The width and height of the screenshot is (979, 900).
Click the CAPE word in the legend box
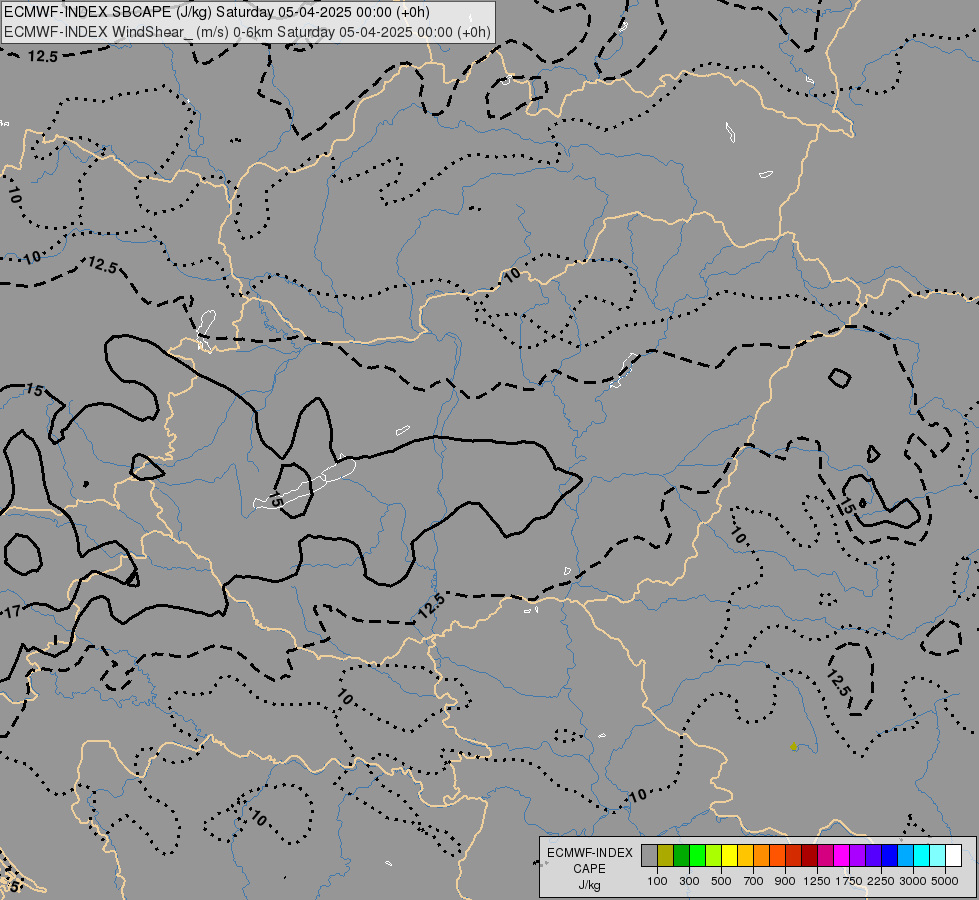click(x=589, y=869)
